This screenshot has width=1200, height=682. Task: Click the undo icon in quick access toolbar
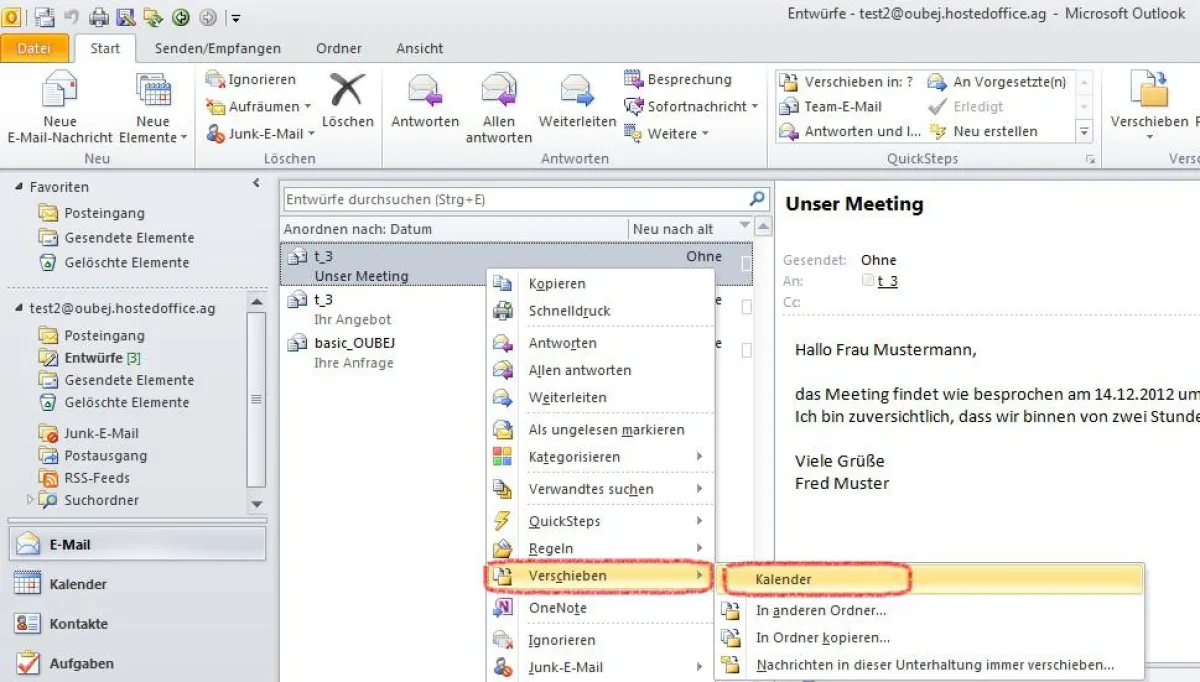[70, 17]
